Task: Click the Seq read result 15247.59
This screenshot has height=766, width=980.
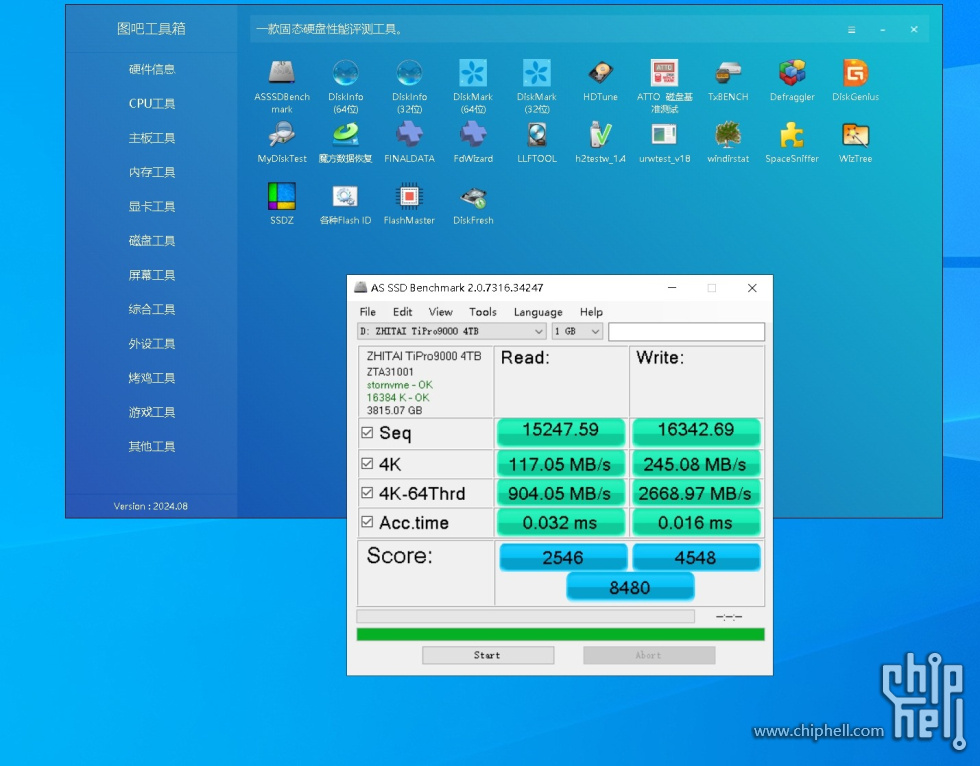Action: 561,430
